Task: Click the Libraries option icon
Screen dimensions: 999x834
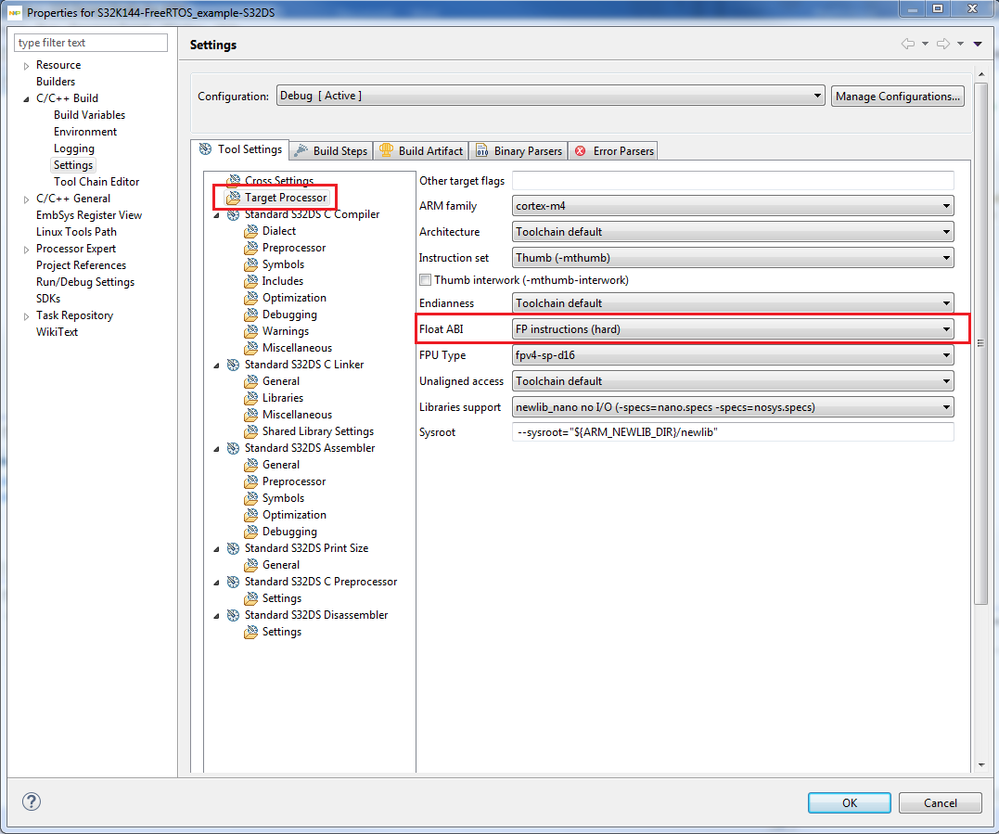Action: click(251, 398)
